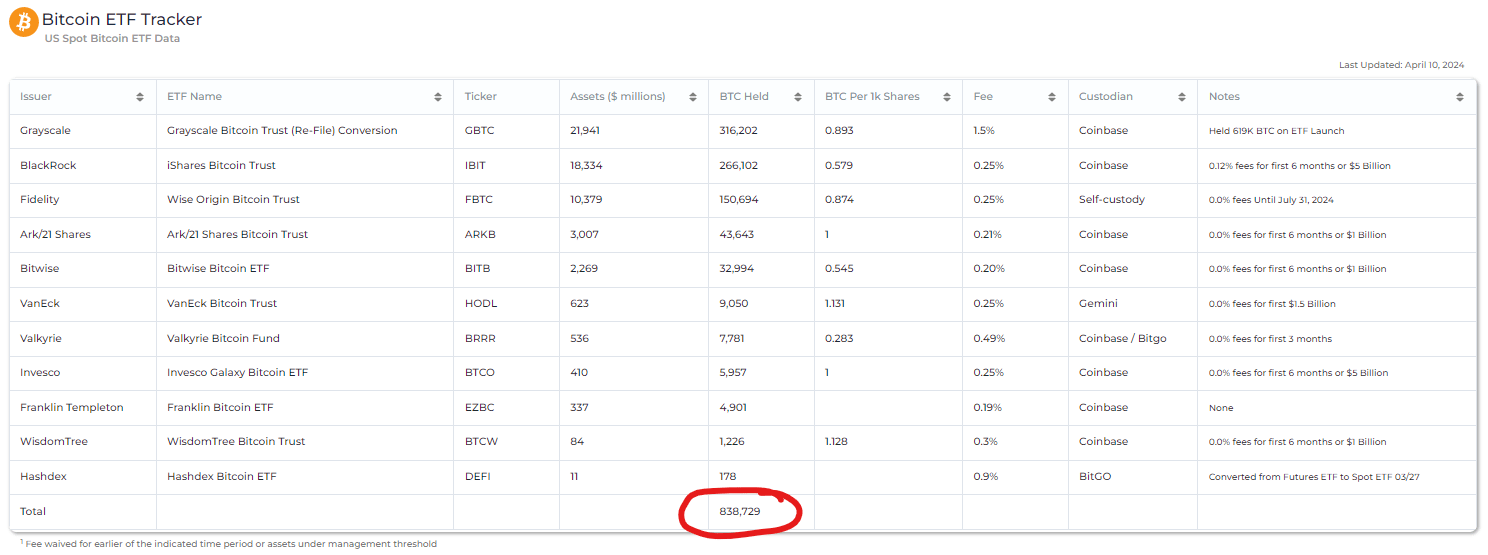Click the fee waived footnote text

click(x=229, y=544)
